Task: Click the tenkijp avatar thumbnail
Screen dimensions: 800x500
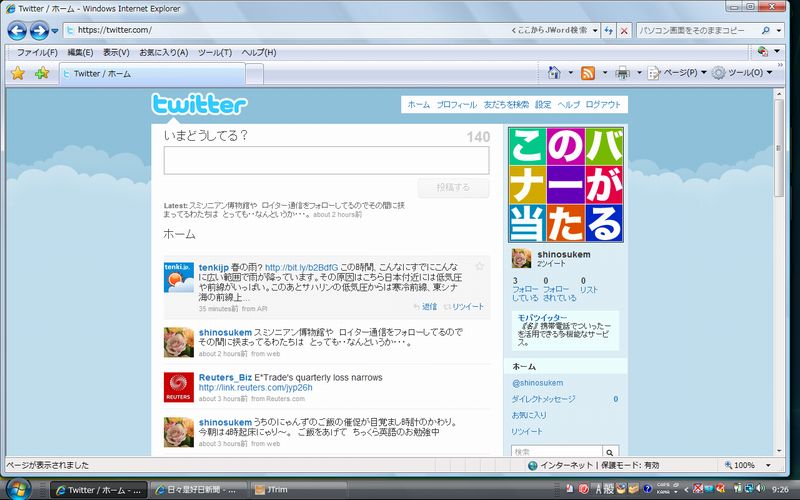Action: [179, 278]
